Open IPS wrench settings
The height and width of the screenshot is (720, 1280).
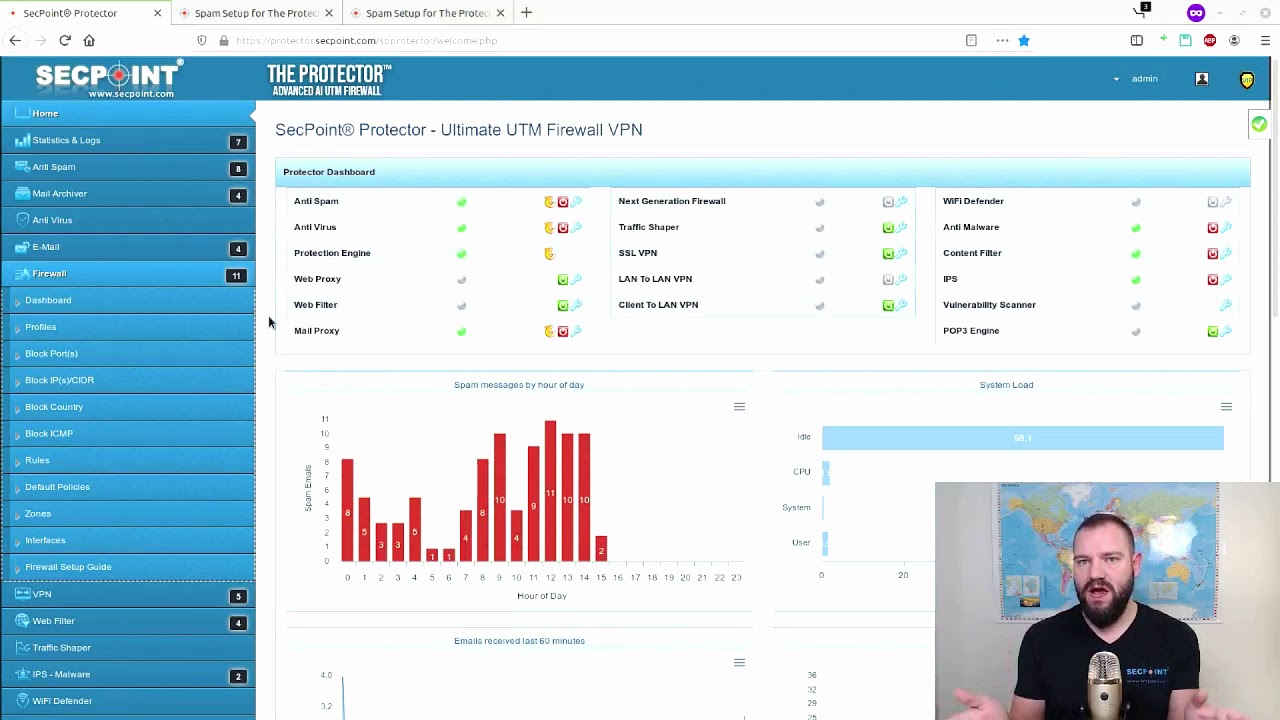(x=1226, y=280)
